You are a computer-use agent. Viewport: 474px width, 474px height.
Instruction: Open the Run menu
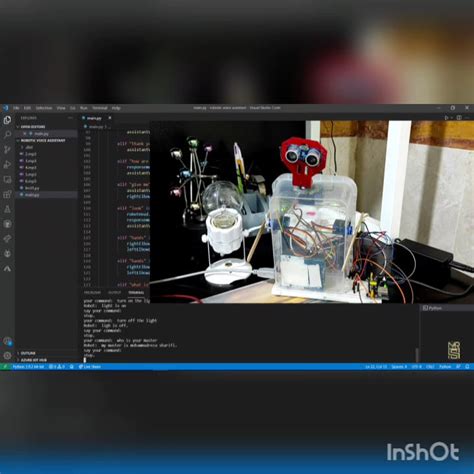[84, 108]
